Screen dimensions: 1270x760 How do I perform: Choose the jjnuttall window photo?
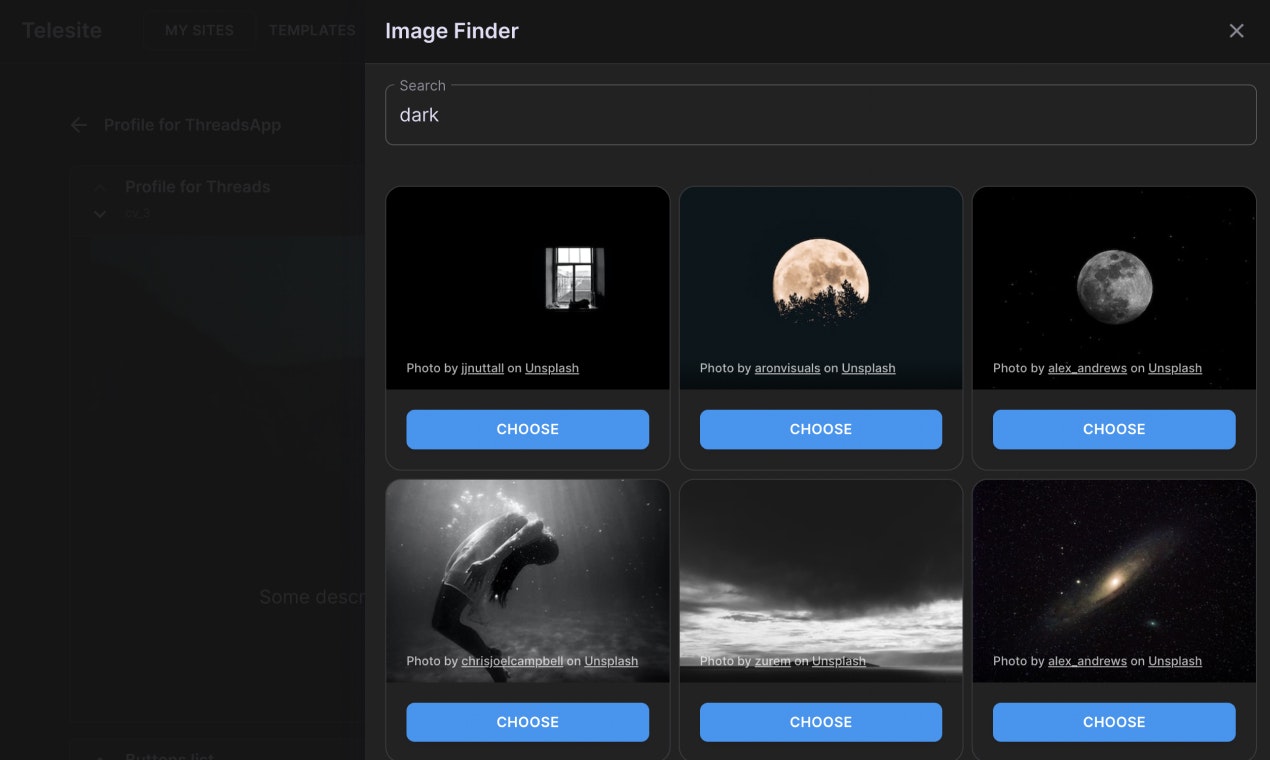(x=527, y=429)
